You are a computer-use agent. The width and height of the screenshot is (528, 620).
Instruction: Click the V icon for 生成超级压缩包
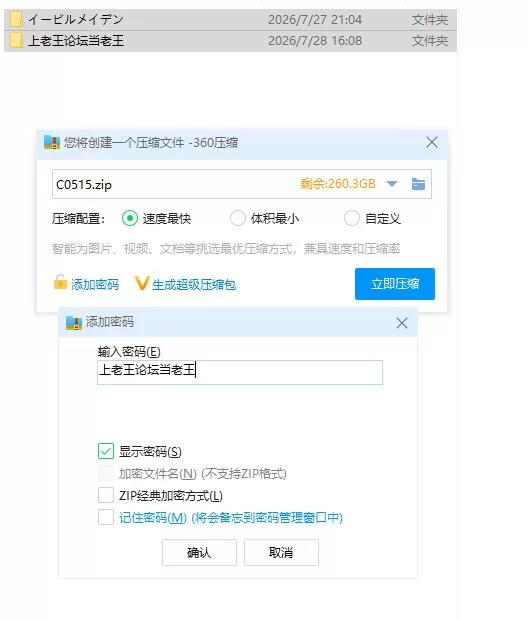(x=142, y=283)
